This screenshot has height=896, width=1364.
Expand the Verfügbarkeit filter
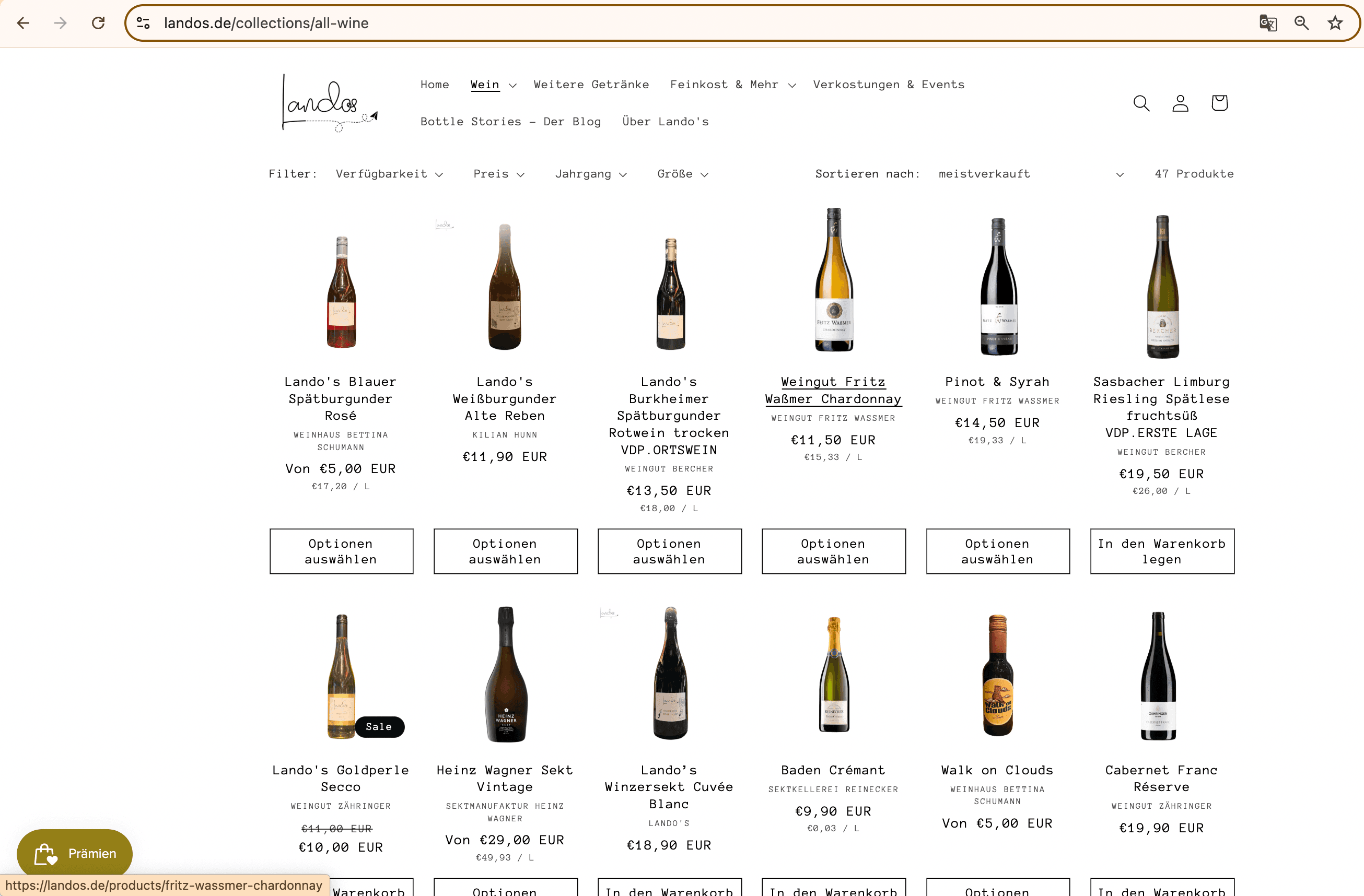pyautogui.click(x=389, y=174)
